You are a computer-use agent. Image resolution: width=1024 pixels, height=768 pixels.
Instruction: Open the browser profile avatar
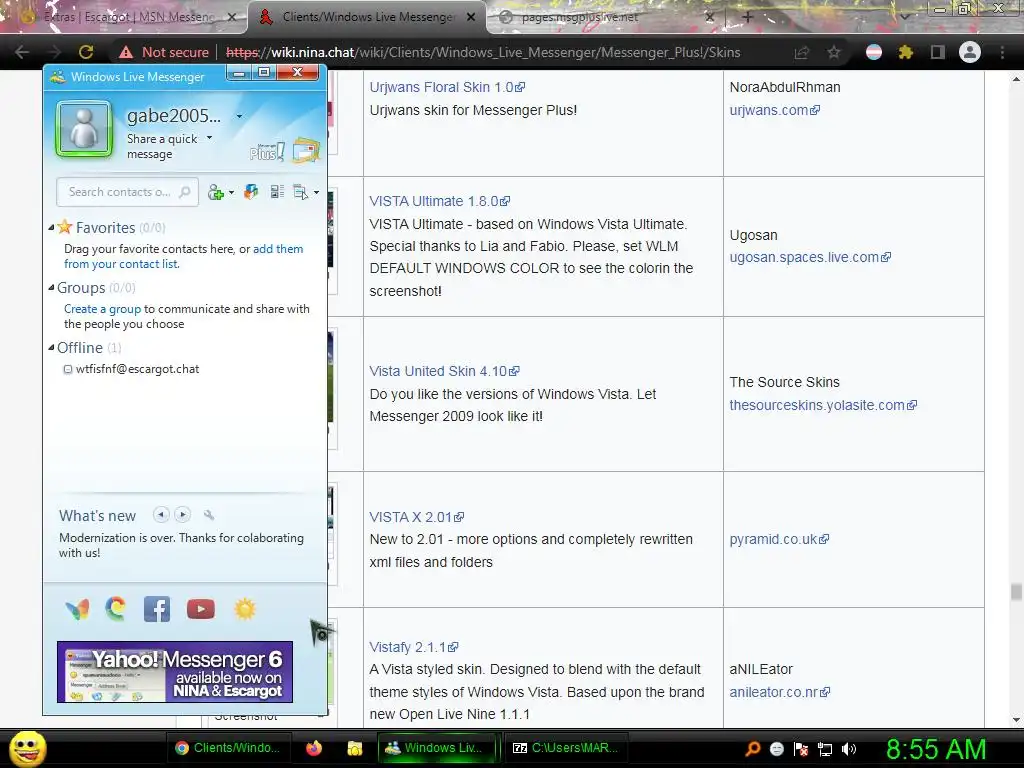[x=970, y=52]
